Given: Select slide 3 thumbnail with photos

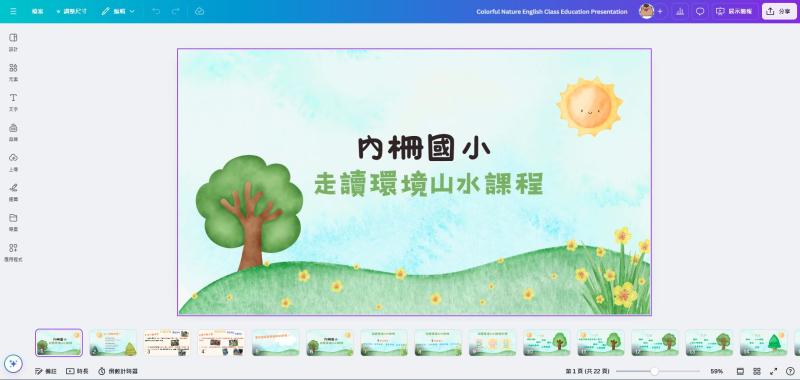Looking at the screenshot, I should coord(167,342).
